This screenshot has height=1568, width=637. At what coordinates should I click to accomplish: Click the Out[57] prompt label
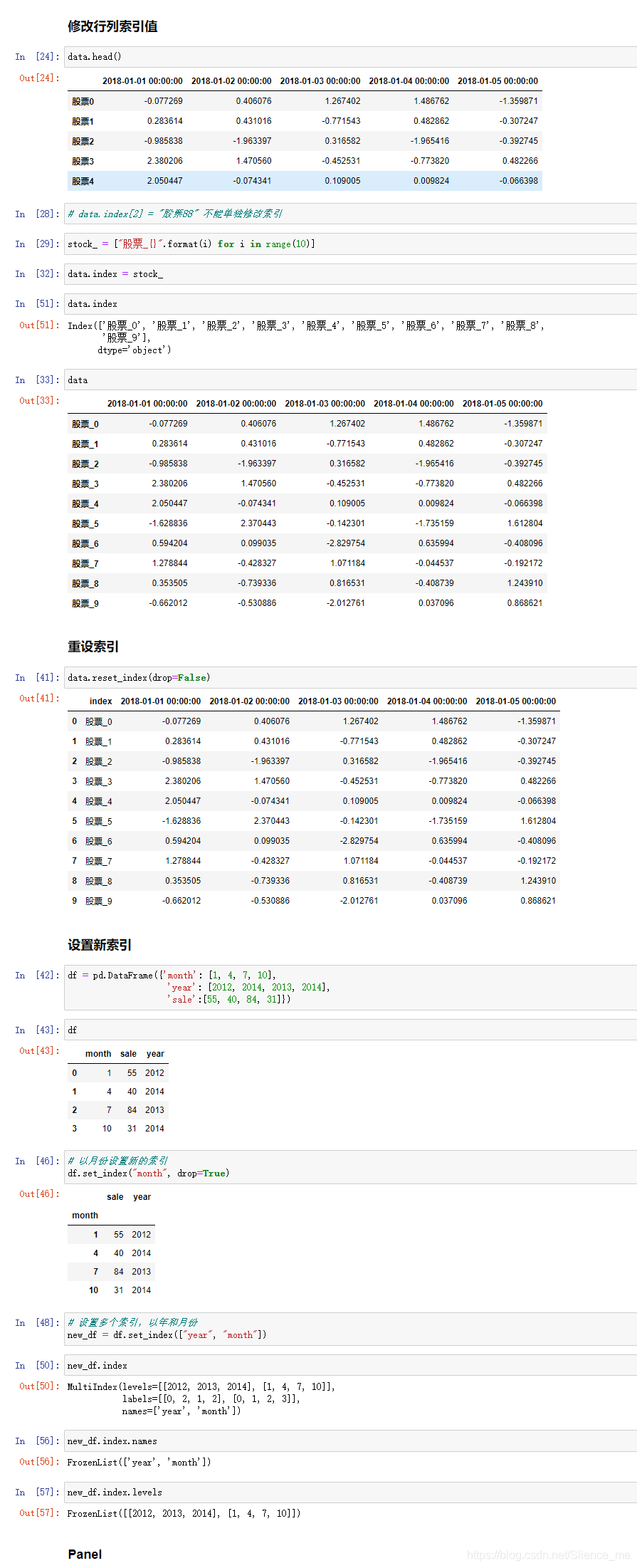pyautogui.click(x=39, y=1512)
